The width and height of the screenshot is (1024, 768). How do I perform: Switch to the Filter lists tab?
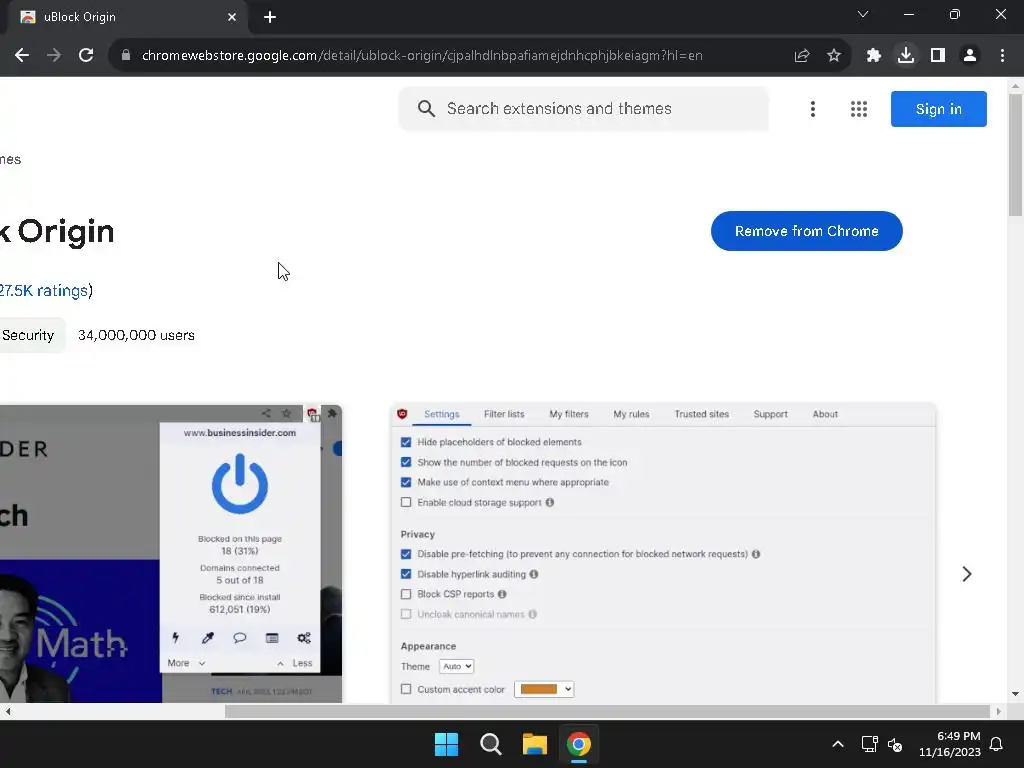tap(504, 414)
